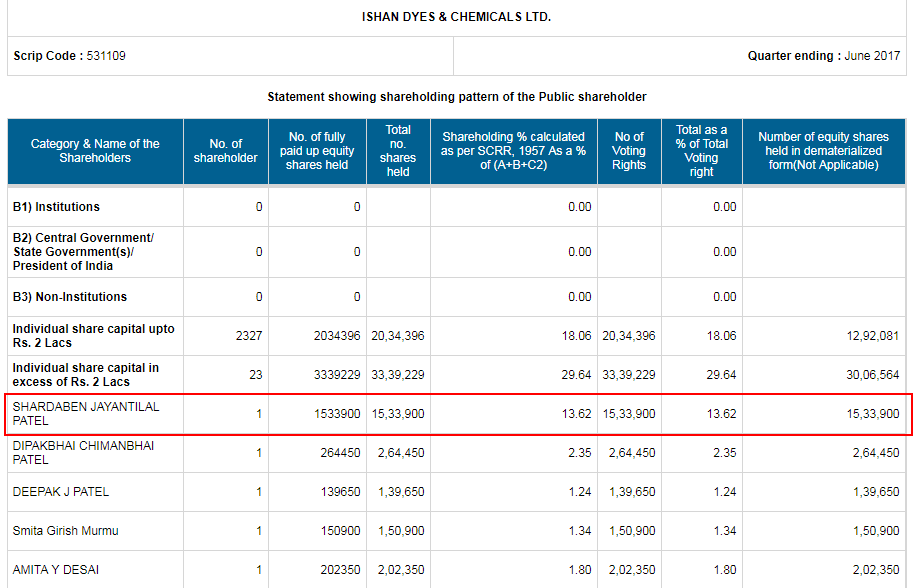The height and width of the screenshot is (588, 923).
Task: Click shareholding percentage 2.35 in the SCRR column
Action: (580, 453)
